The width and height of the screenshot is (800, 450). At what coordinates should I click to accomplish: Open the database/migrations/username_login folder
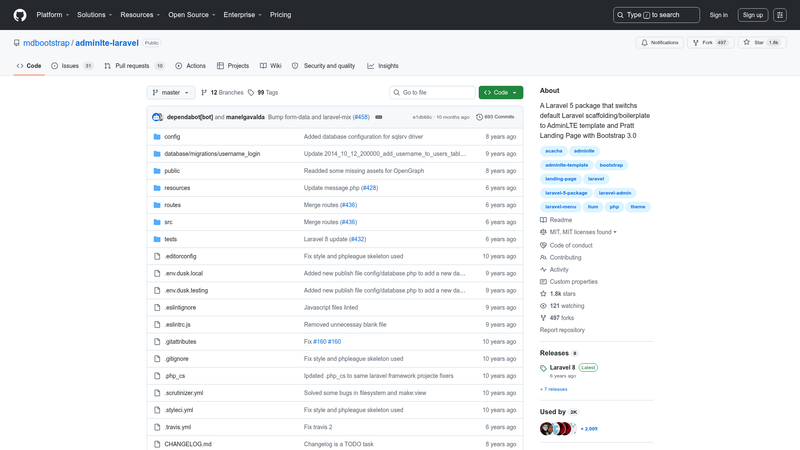[x=212, y=154]
